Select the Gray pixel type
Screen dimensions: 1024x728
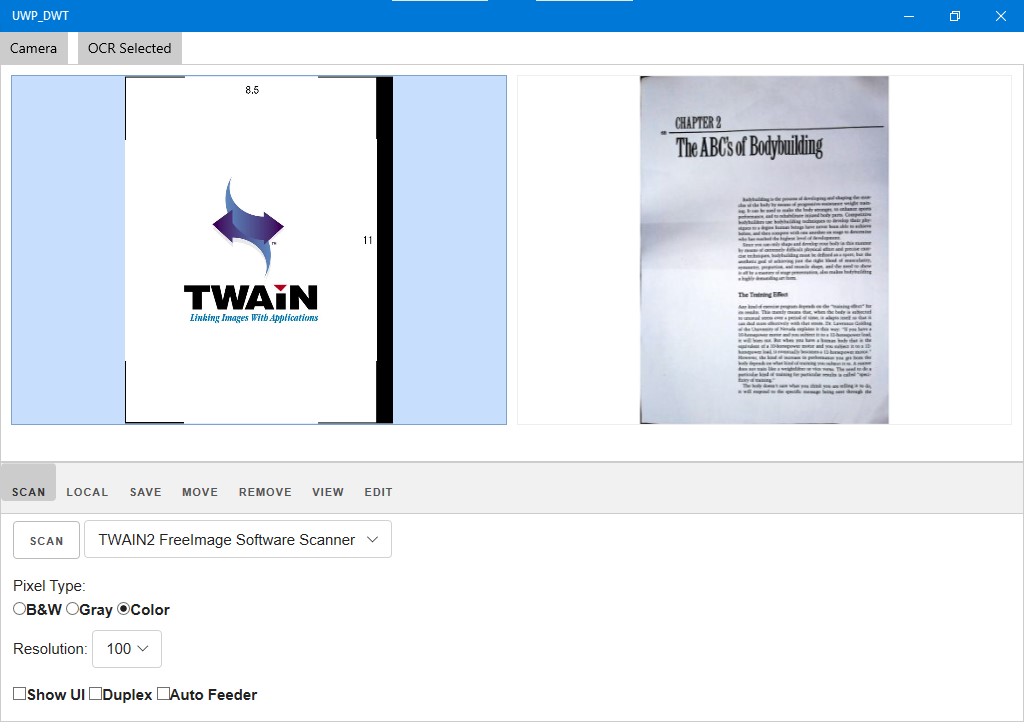point(72,609)
